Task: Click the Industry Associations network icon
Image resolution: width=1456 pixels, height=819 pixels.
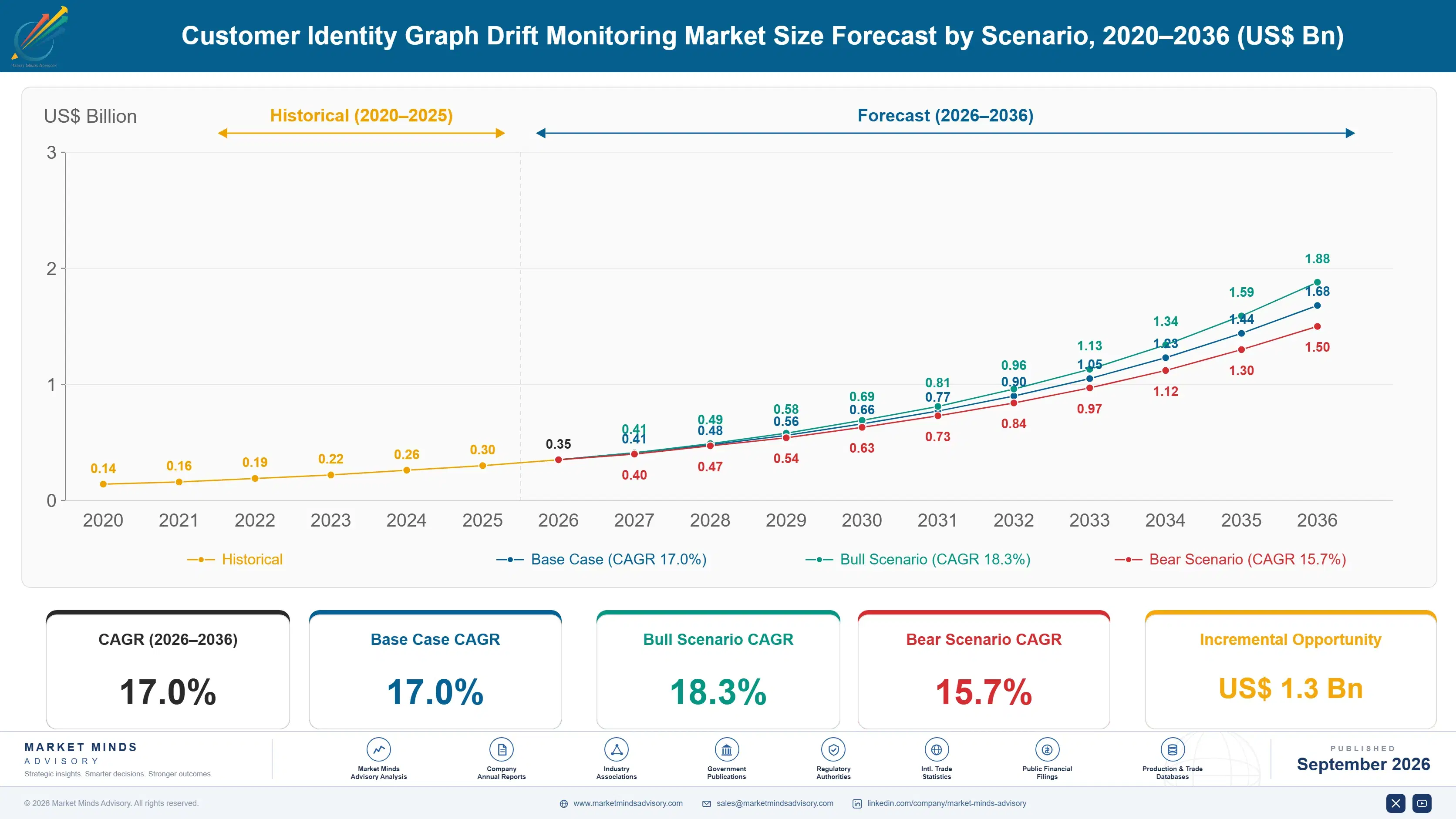Action: pos(617,749)
